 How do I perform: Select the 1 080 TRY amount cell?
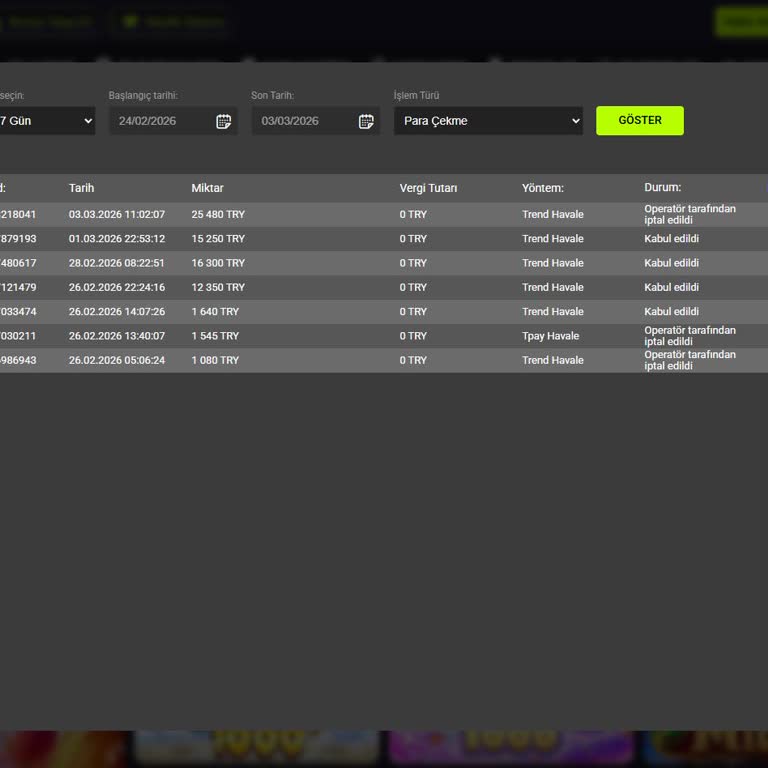tap(215, 360)
